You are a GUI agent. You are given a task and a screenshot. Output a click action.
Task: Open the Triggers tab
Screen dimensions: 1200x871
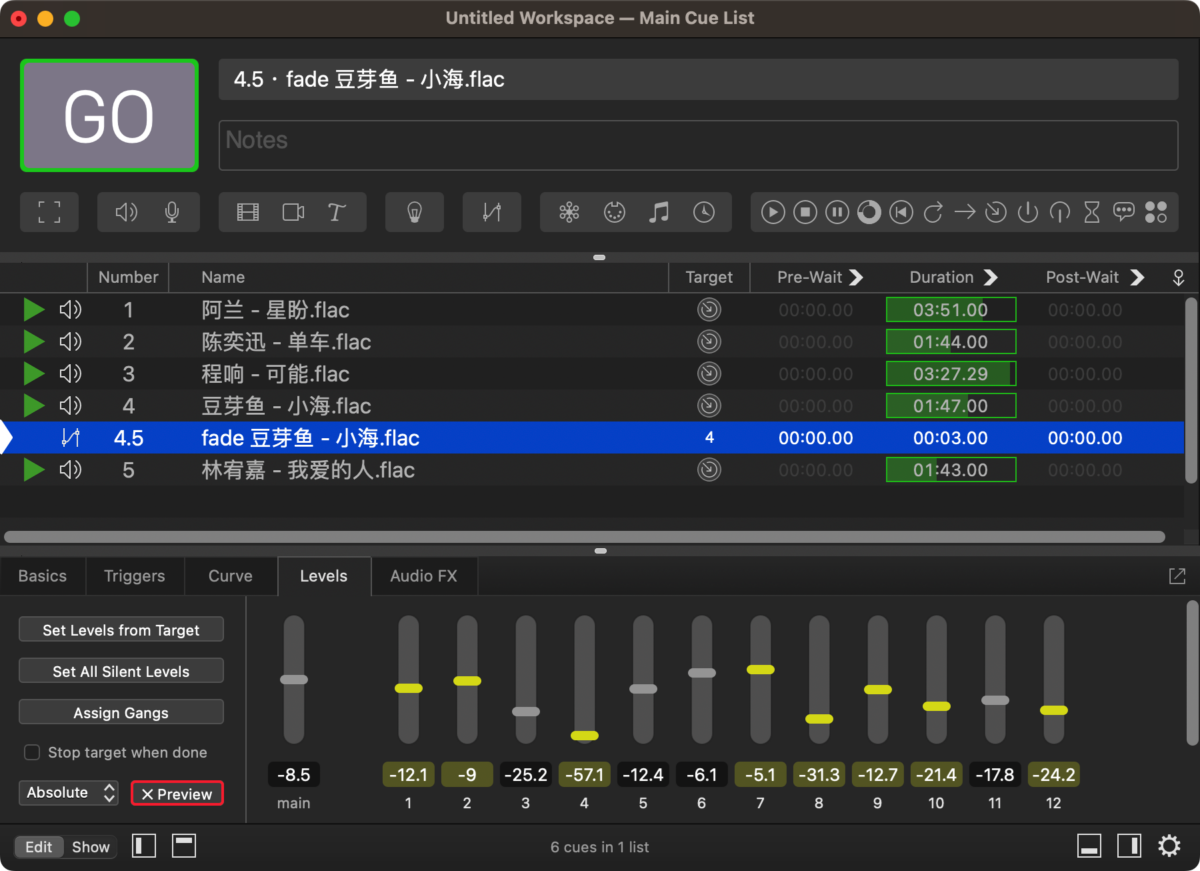[x=134, y=576]
